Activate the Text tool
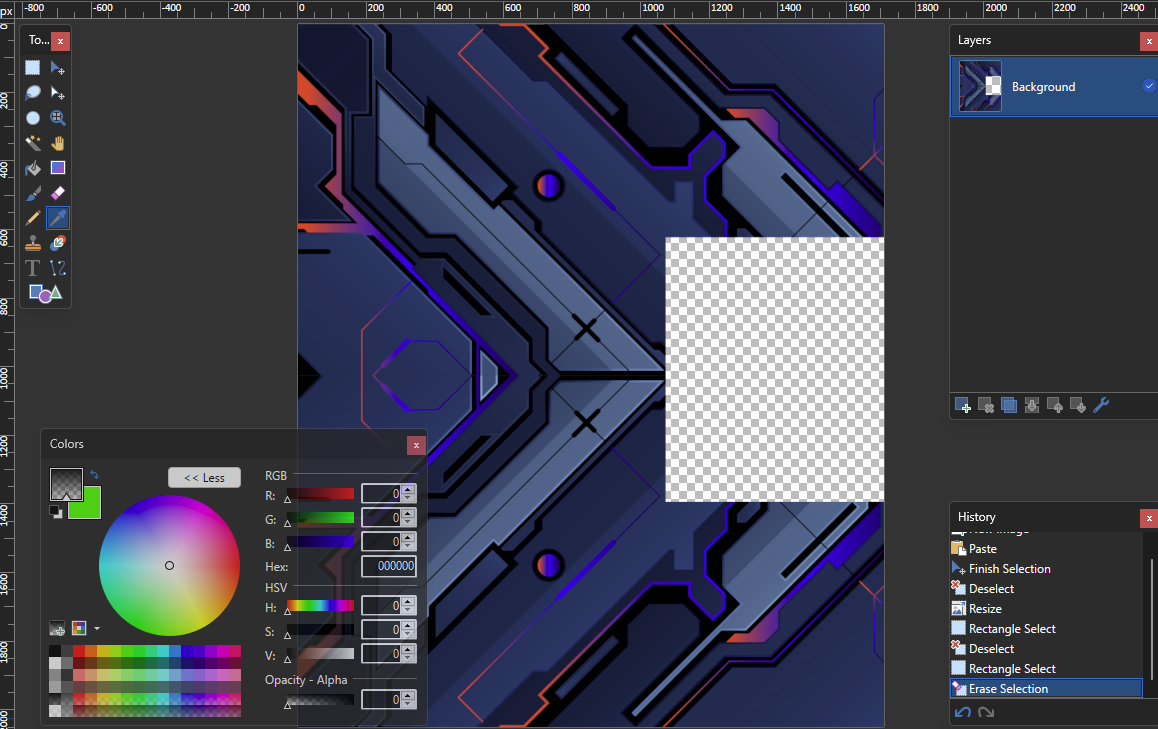 [32, 268]
